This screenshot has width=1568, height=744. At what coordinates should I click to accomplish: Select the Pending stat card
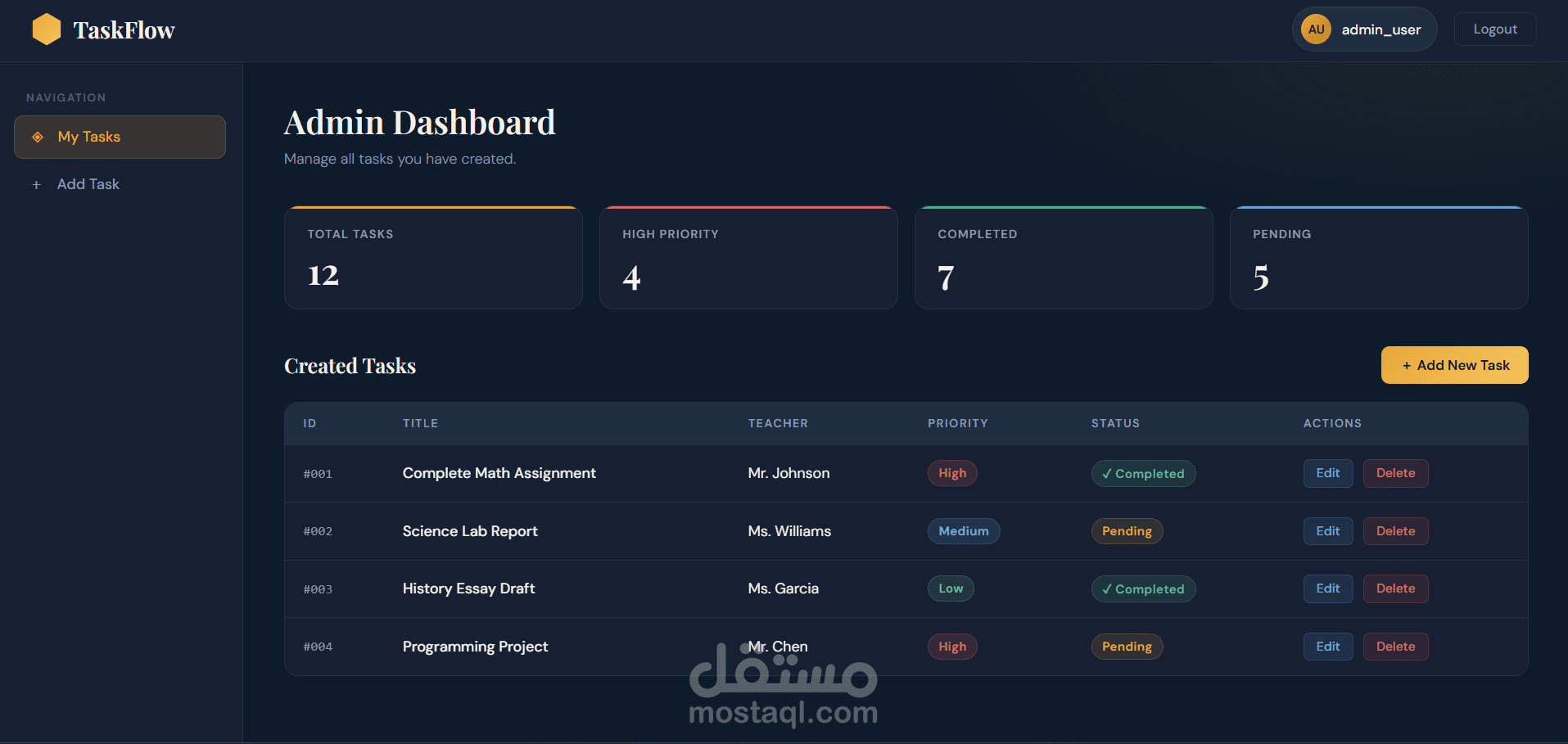1379,258
